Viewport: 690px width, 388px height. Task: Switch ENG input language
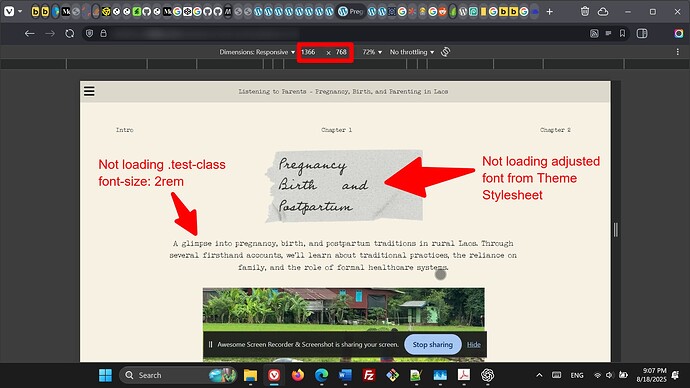[577, 375]
